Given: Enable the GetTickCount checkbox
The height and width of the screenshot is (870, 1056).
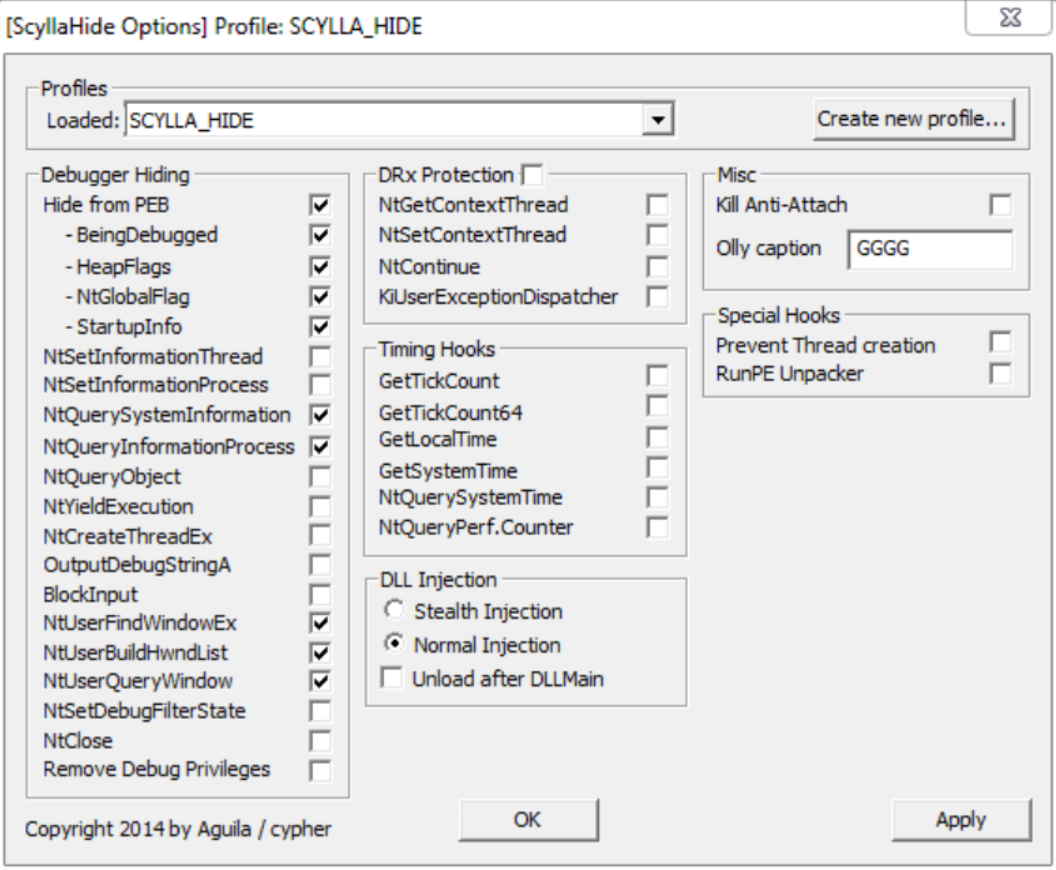Looking at the screenshot, I should (657, 376).
